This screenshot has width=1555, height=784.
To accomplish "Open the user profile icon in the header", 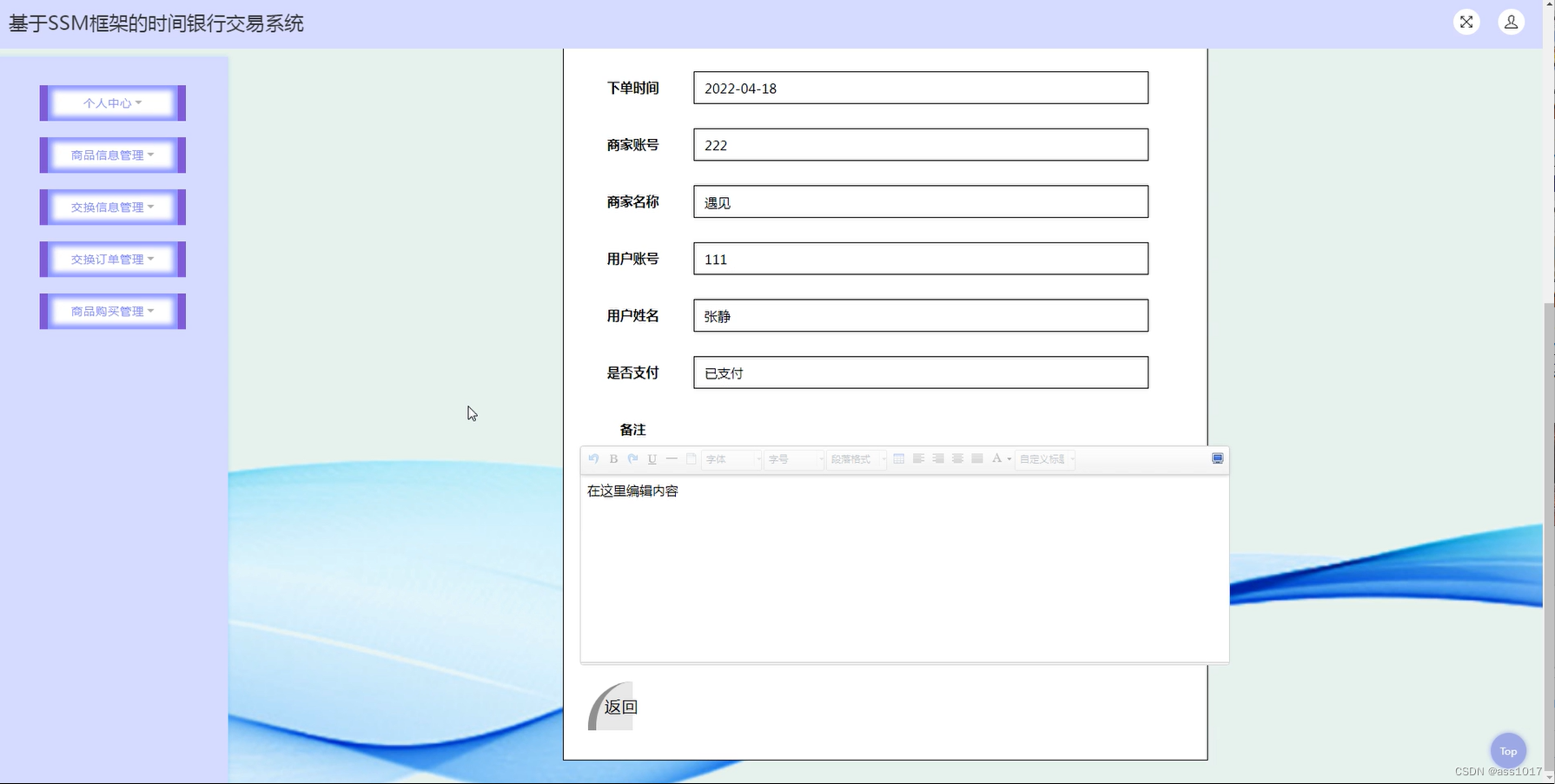I will [x=1511, y=22].
